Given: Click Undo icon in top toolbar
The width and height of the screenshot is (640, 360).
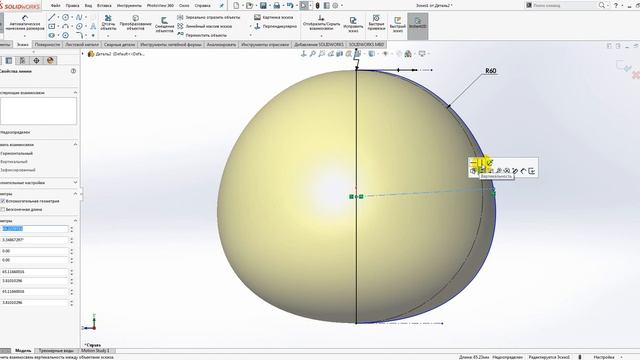Looking at the screenshot, I should (290, 5).
